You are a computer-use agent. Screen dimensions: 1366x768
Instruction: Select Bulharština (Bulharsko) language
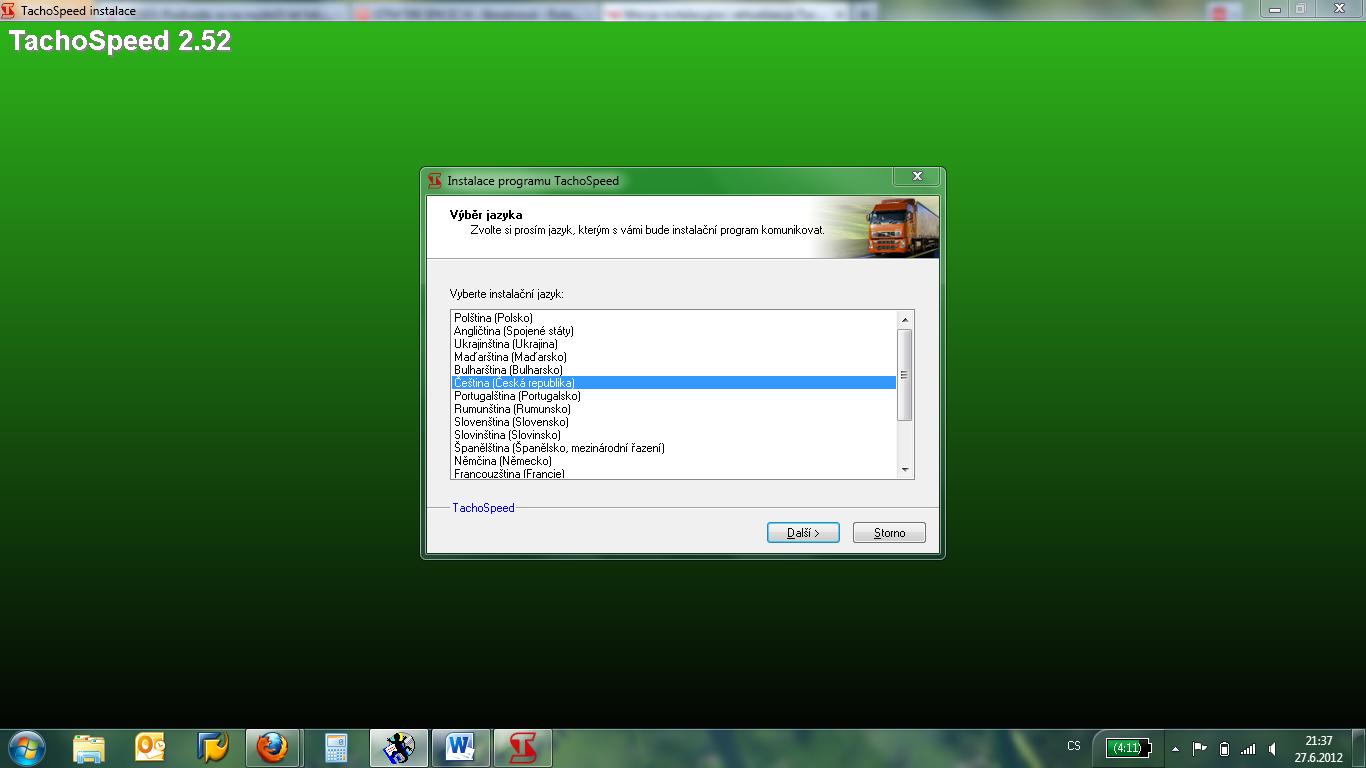pyautogui.click(x=673, y=370)
